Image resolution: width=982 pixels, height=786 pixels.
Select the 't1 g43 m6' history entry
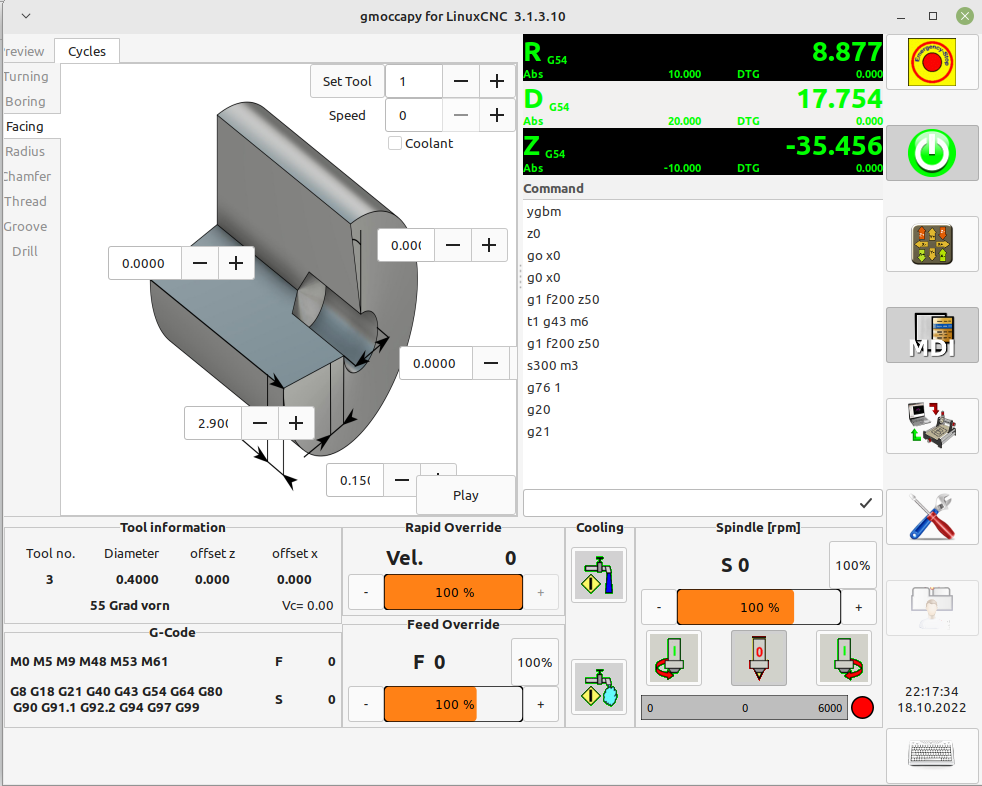(703, 322)
